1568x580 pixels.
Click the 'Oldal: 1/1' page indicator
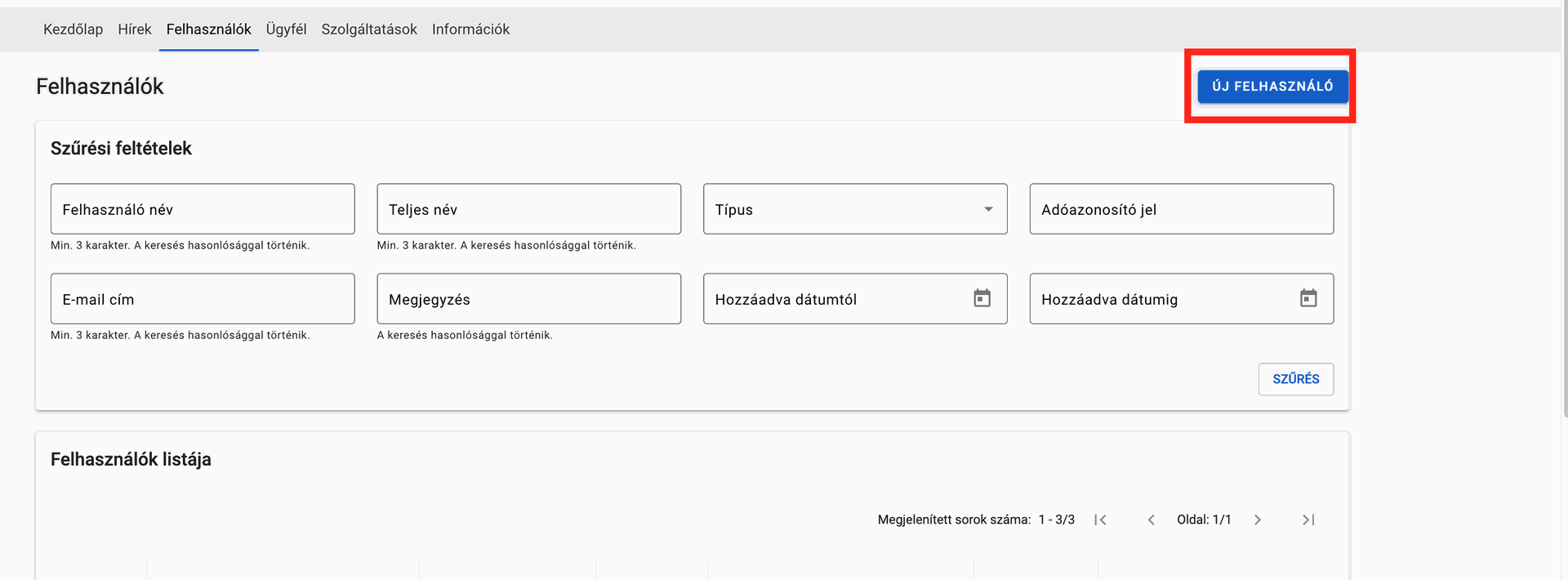coord(1204,520)
